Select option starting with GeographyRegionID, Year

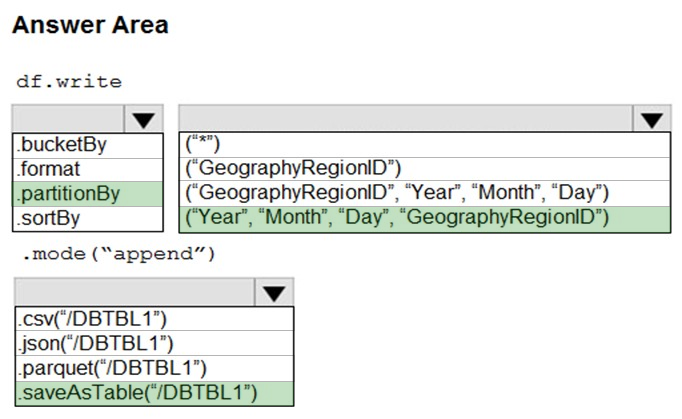tap(425, 194)
